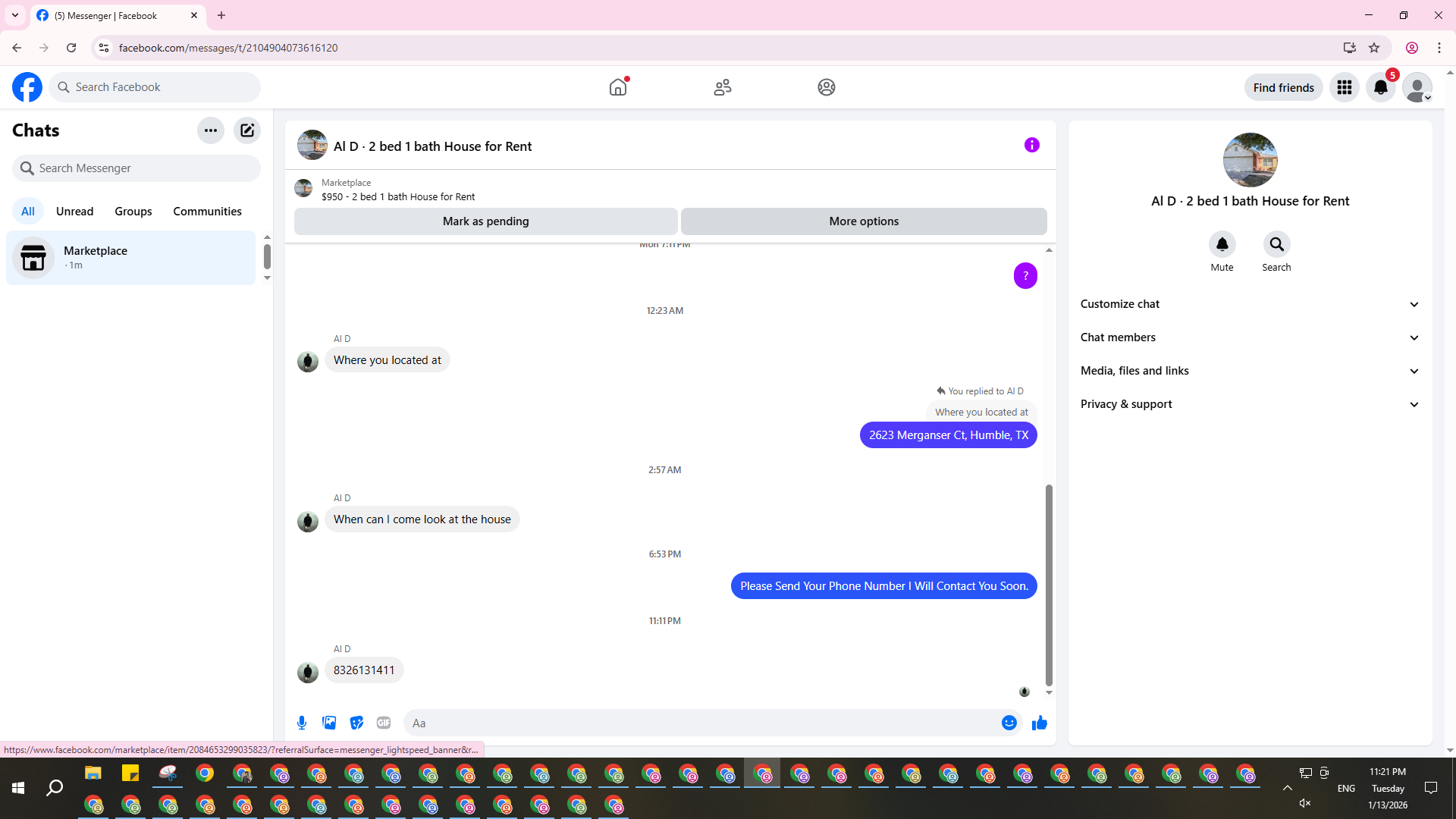Click the conversation scrollbar thumb
Image resolution: width=1456 pixels, height=819 pixels.
coord(1049,584)
